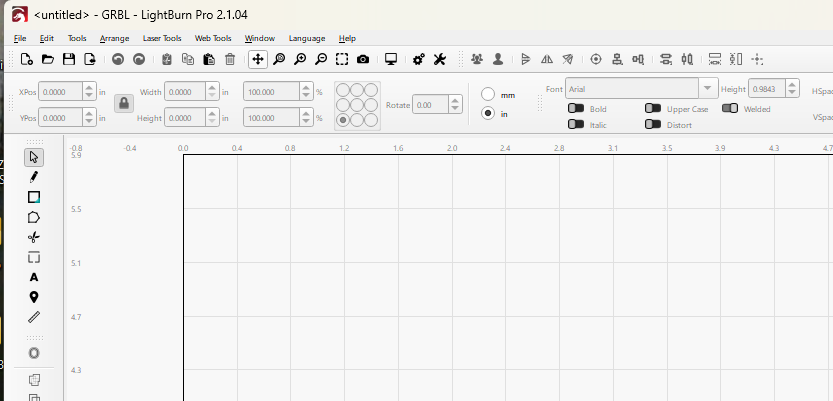833x401 pixels.
Task: Toggle the Italic switch
Action: tap(576, 124)
